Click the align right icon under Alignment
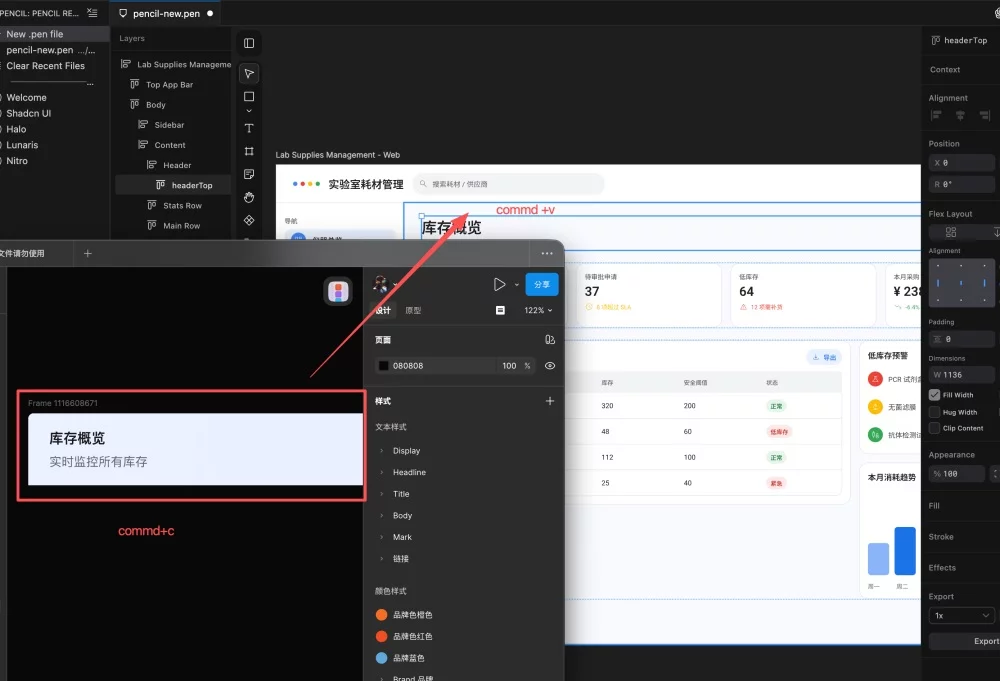The image size is (1000, 681). 985,115
